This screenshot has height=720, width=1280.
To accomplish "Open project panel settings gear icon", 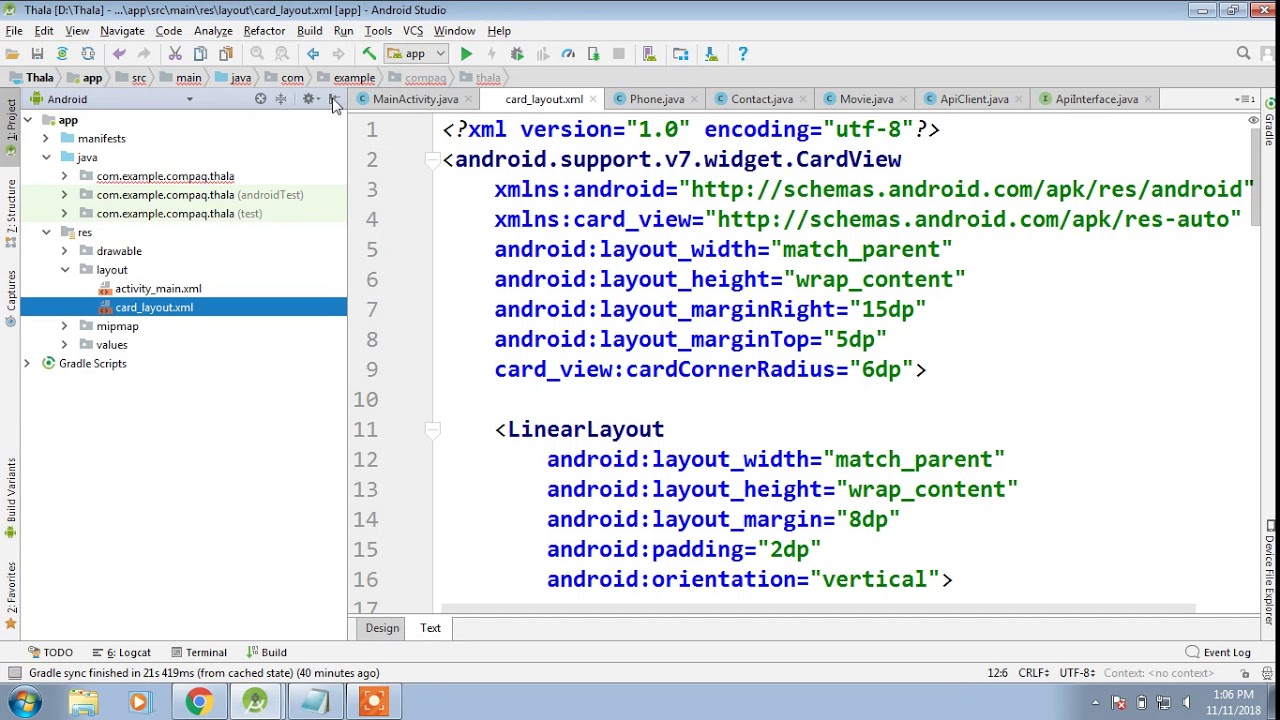I will 308,99.
